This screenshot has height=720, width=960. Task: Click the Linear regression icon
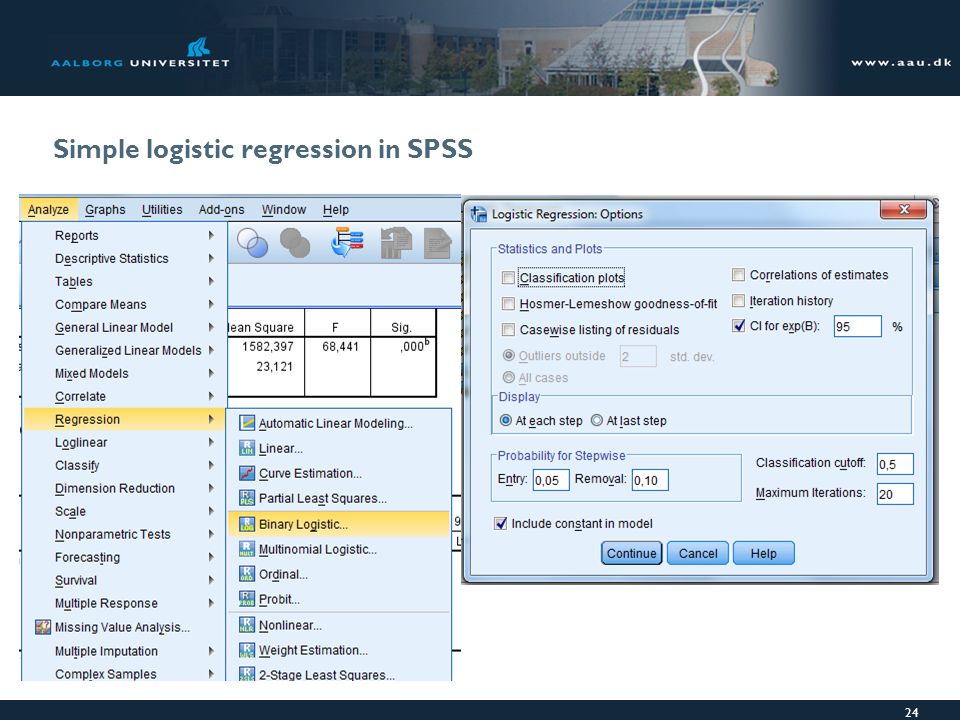247,448
